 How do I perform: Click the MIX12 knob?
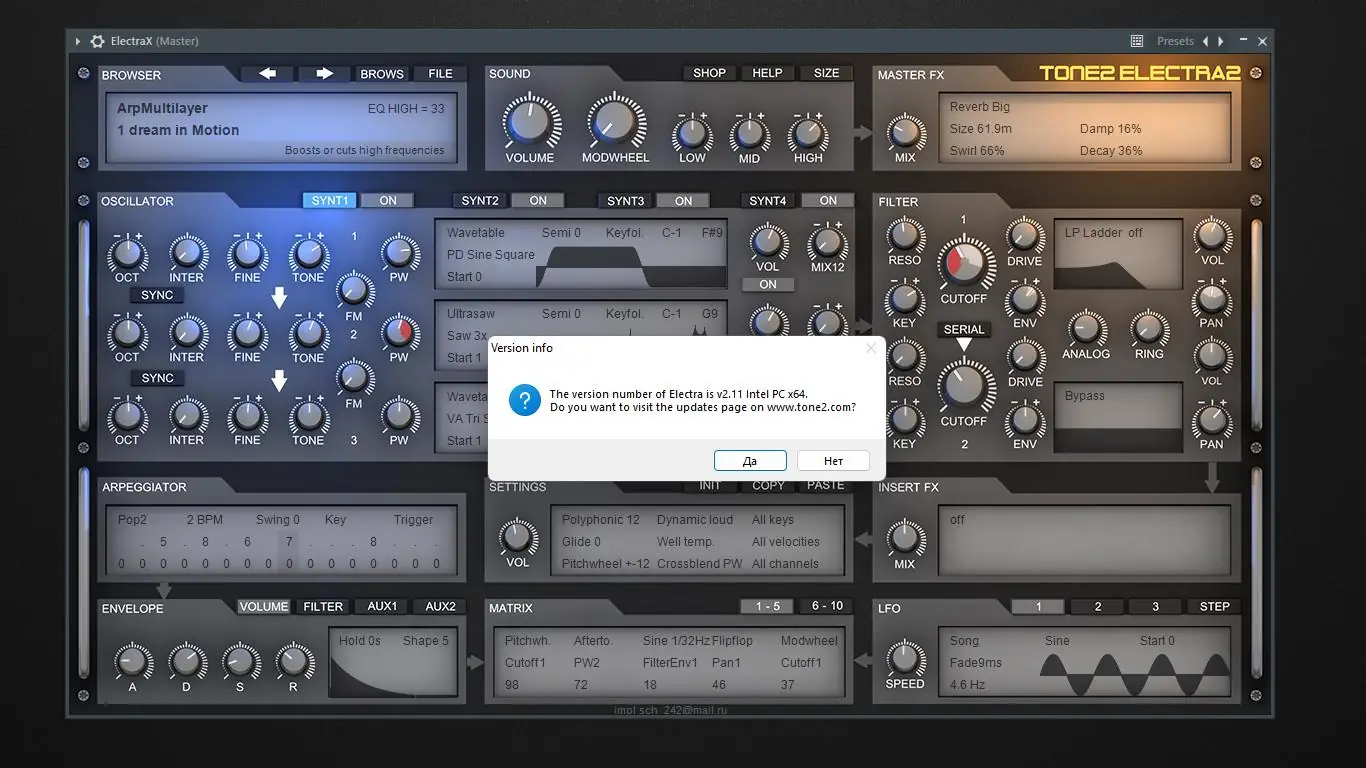[x=827, y=244]
